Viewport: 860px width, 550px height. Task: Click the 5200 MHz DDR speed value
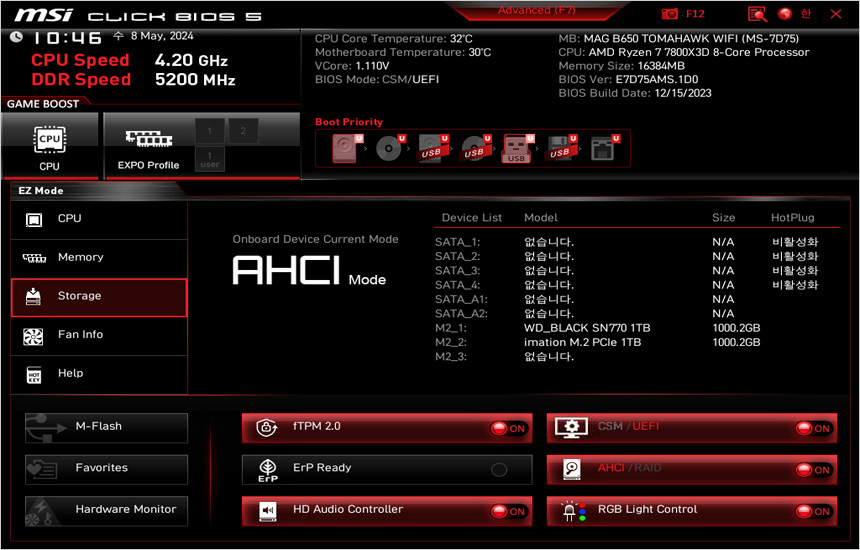[195, 80]
